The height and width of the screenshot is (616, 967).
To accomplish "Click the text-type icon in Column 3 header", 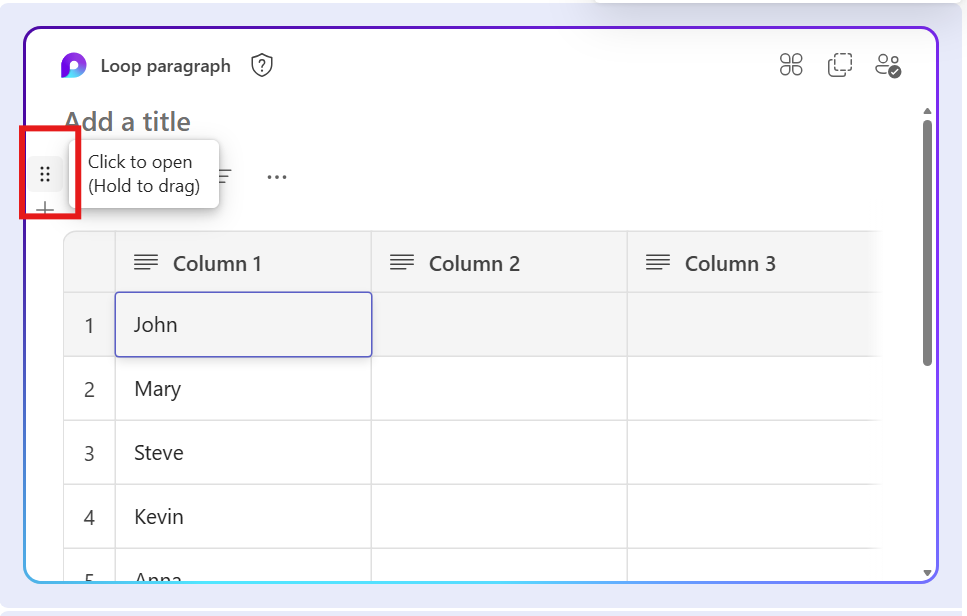I will [658, 263].
